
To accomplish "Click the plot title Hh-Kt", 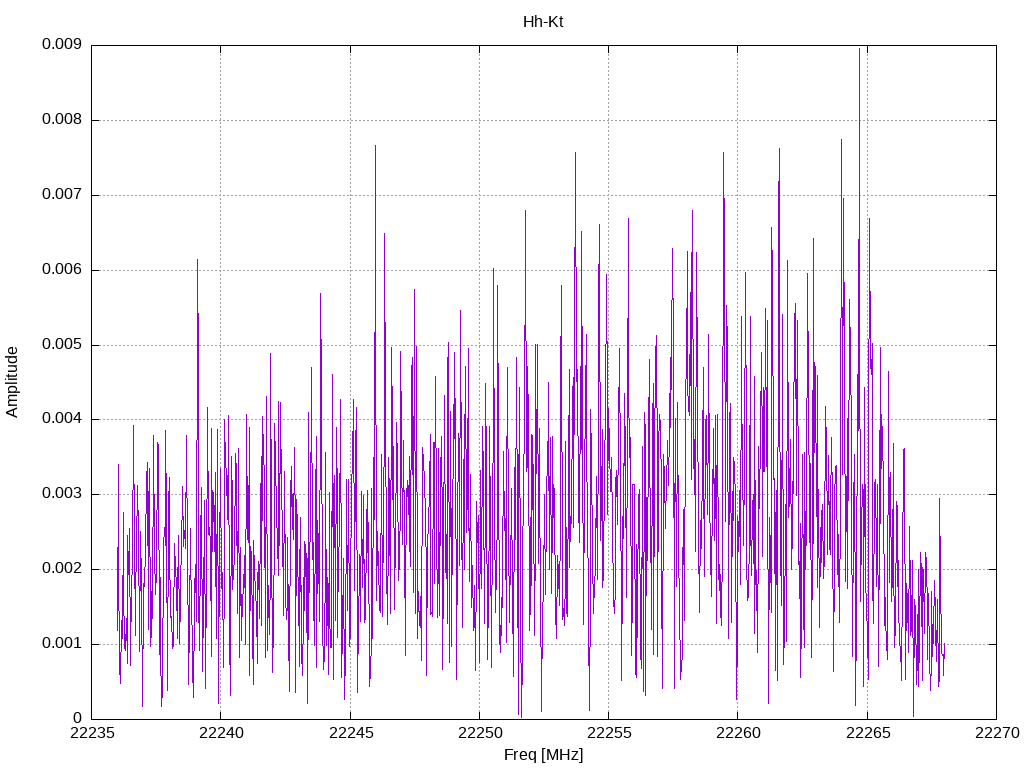I will coord(543,22).
